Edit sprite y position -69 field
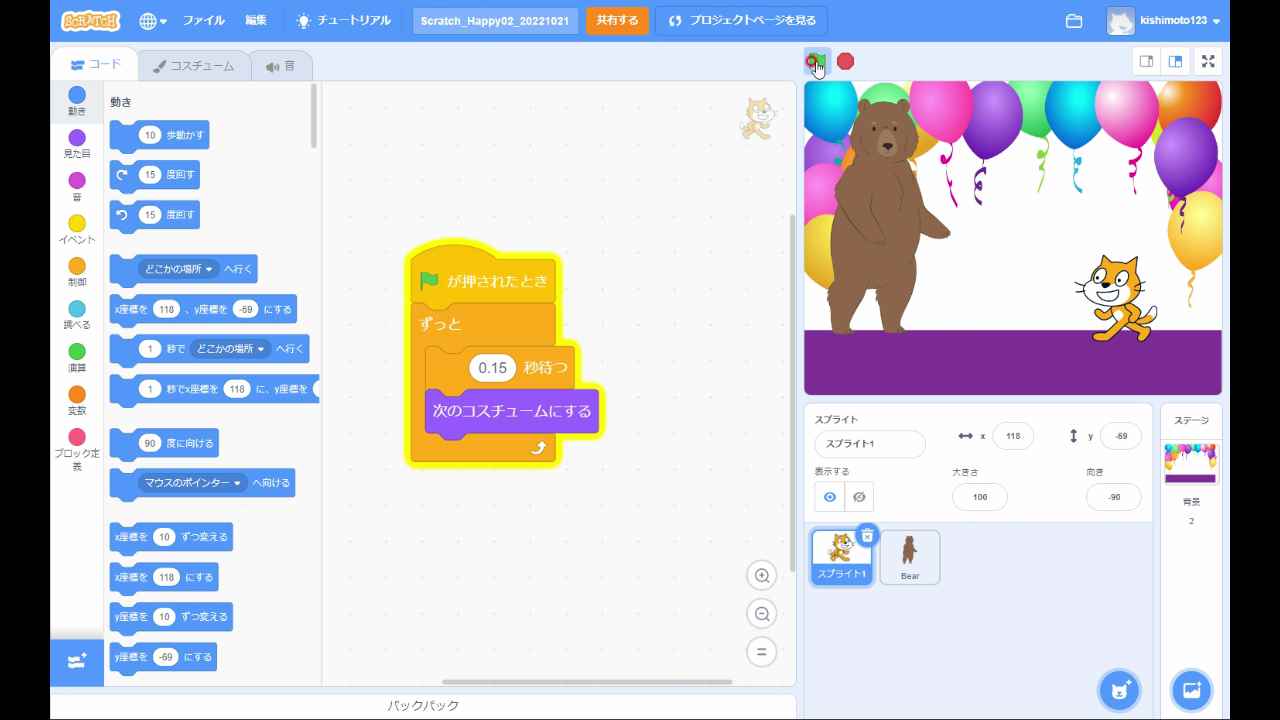1280x720 pixels. tap(1121, 436)
